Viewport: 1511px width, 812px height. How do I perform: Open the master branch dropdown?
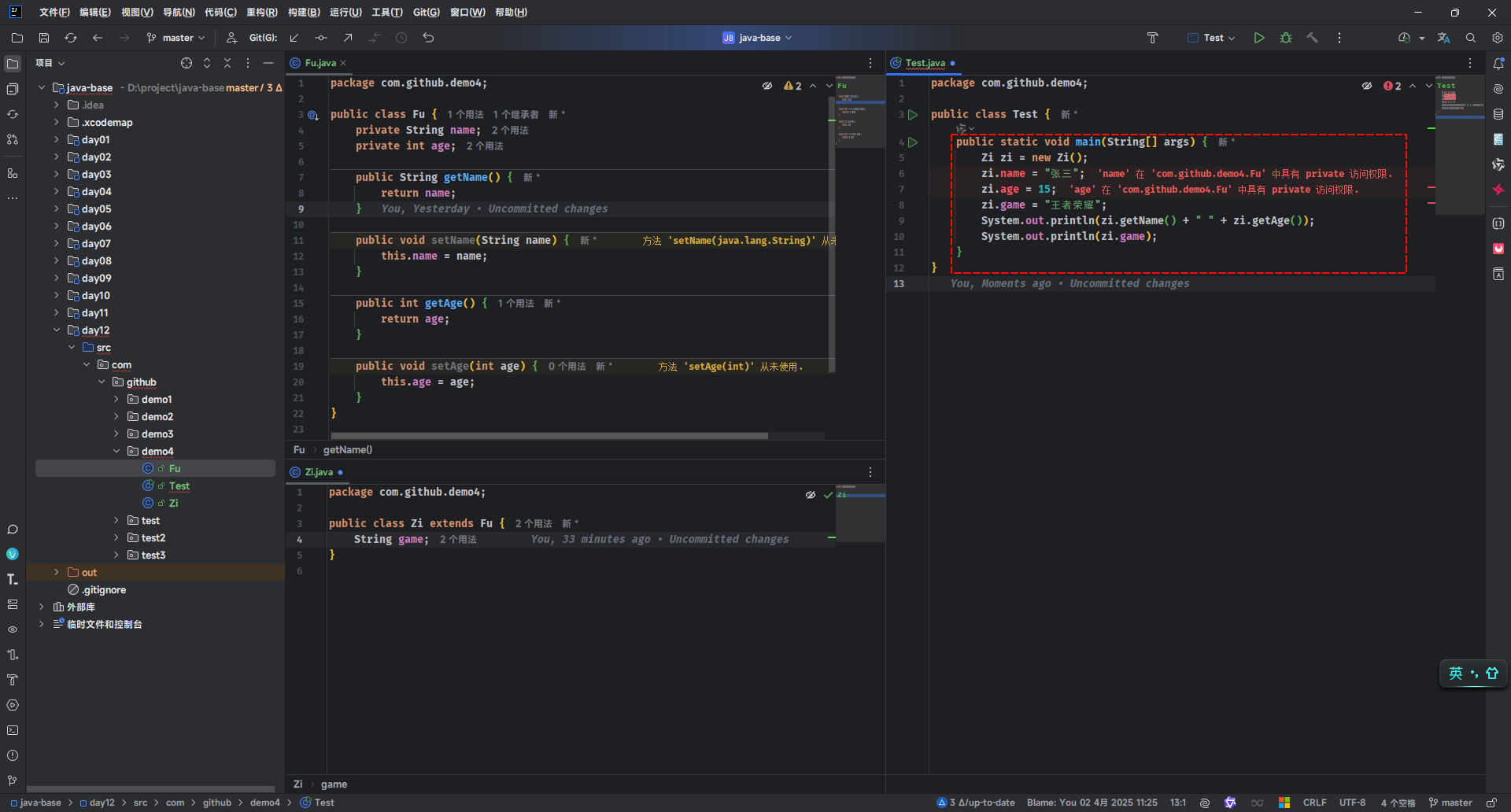[176, 38]
